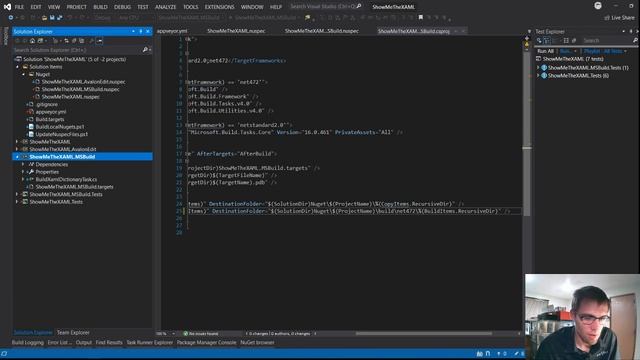Open the ANALYZE menu
The width and height of the screenshot is (640, 360).
[x=165, y=7]
